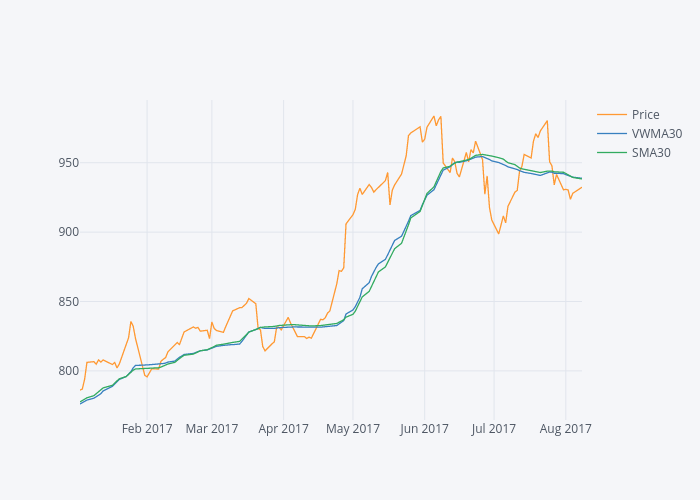The image size is (700, 500).
Task: Click the Price line's lowest dip in July 2017
Action: pos(498,235)
